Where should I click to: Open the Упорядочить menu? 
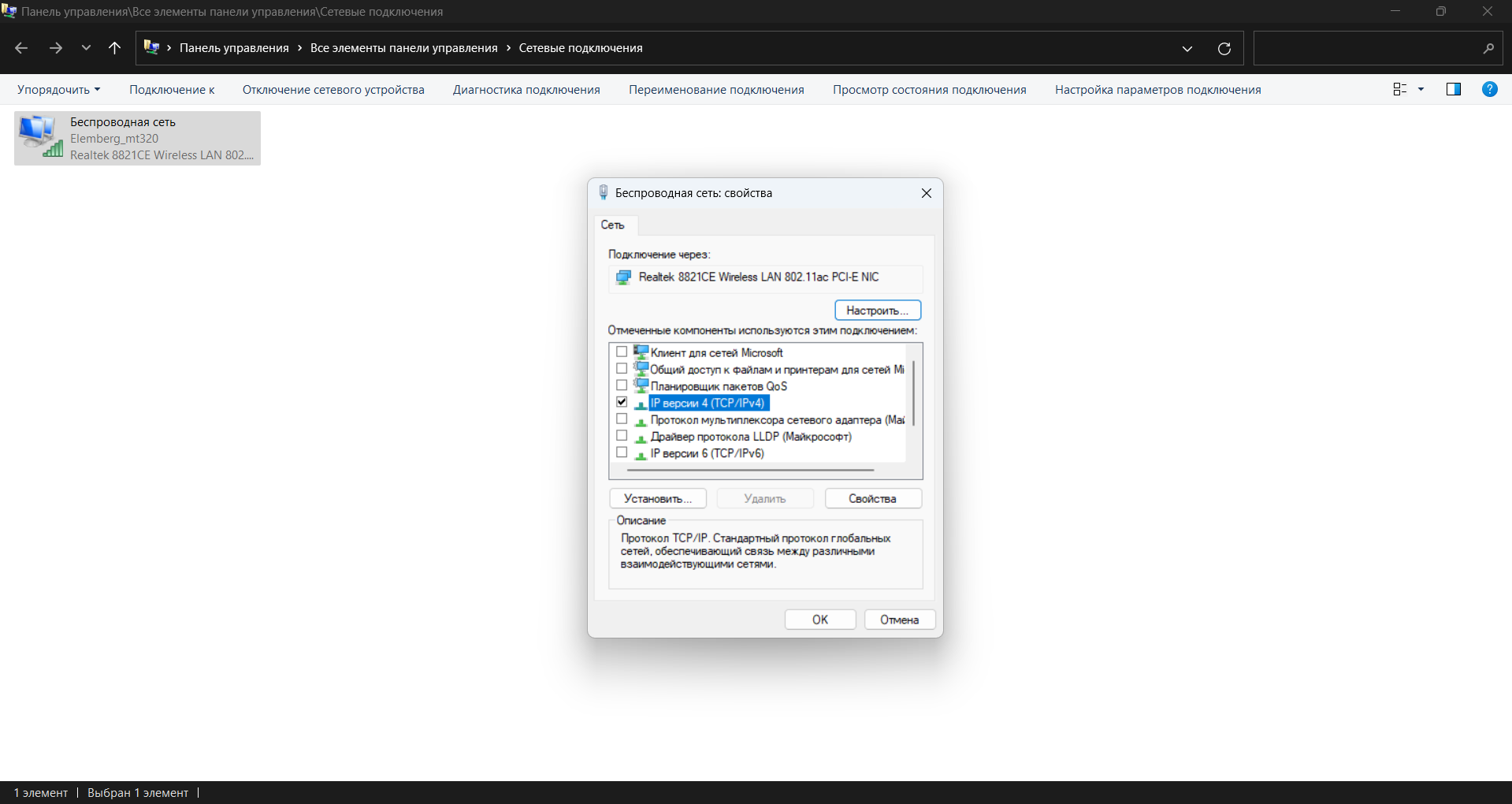(58, 90)
